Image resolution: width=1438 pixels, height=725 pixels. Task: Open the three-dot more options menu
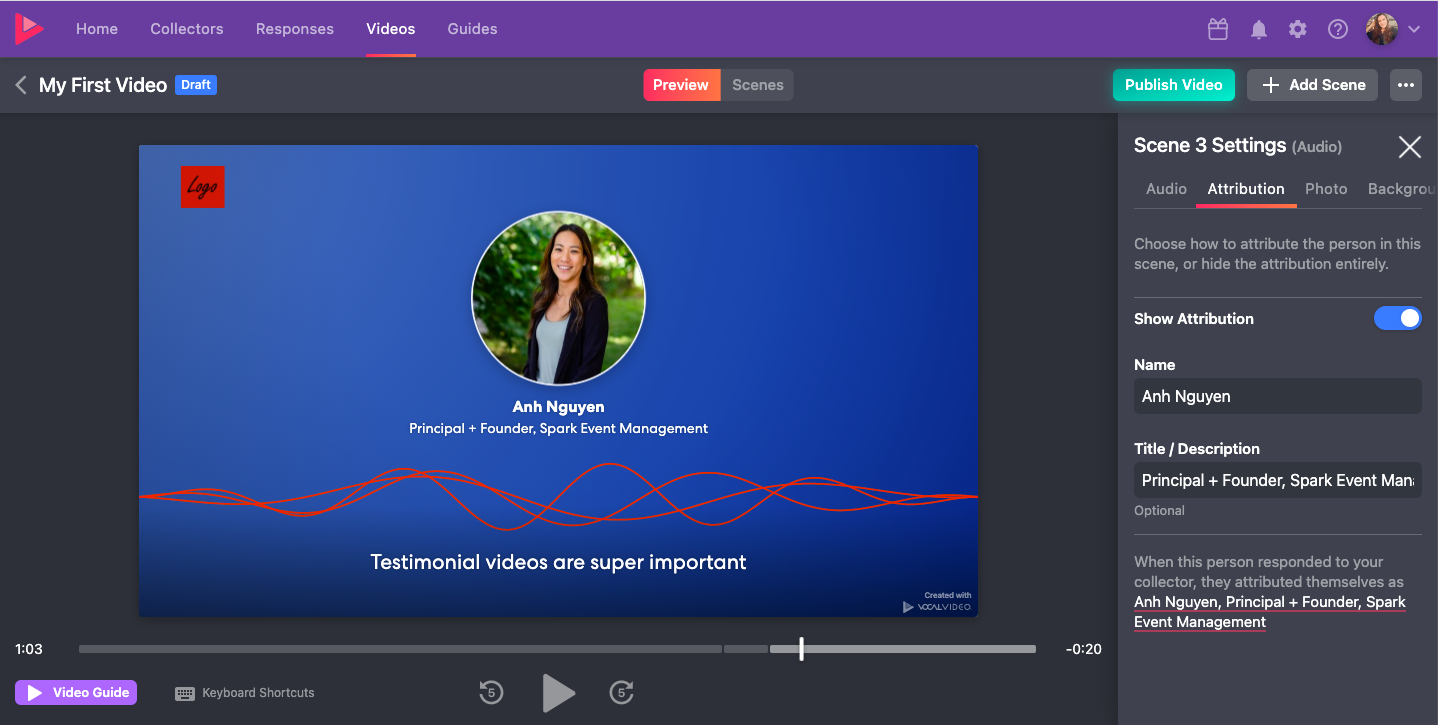(1405, 85)
